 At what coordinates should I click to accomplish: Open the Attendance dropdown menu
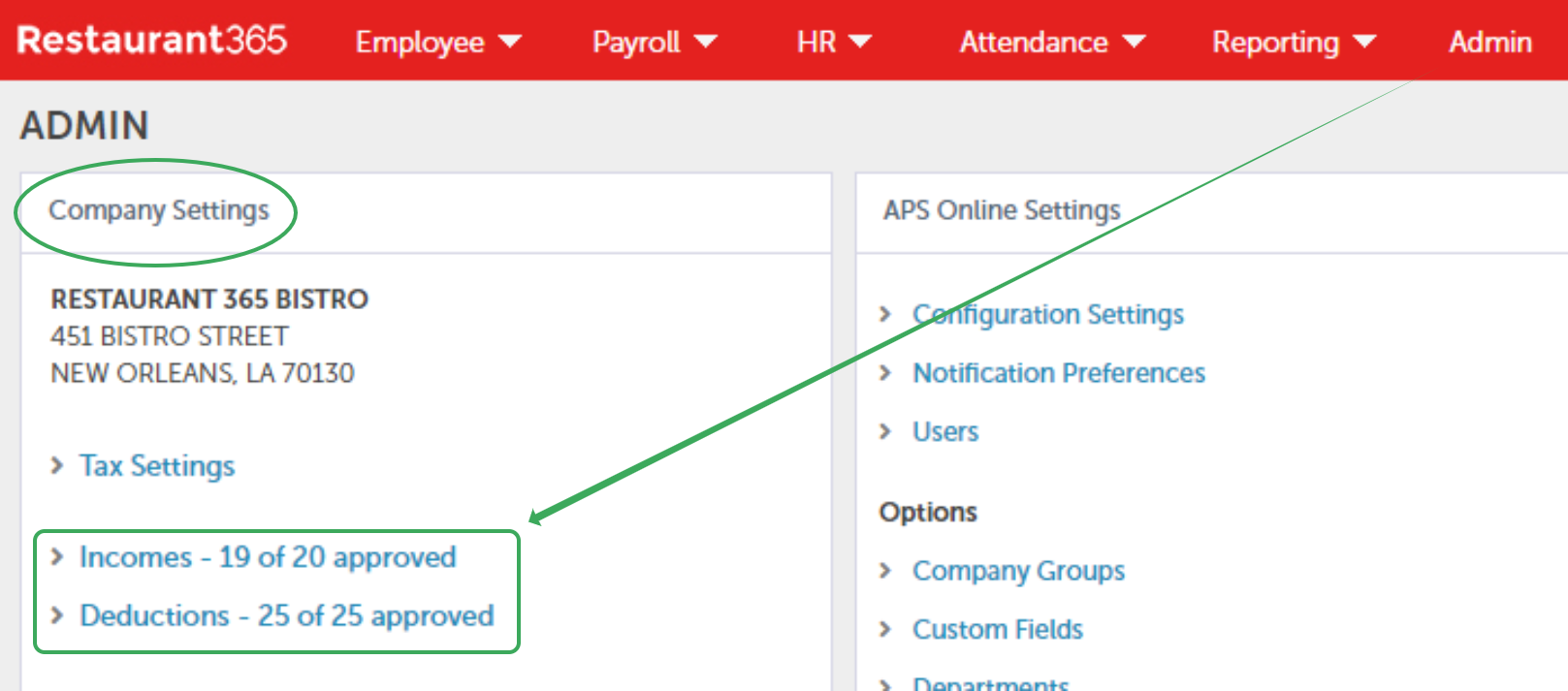click(x=1053, y=42)
